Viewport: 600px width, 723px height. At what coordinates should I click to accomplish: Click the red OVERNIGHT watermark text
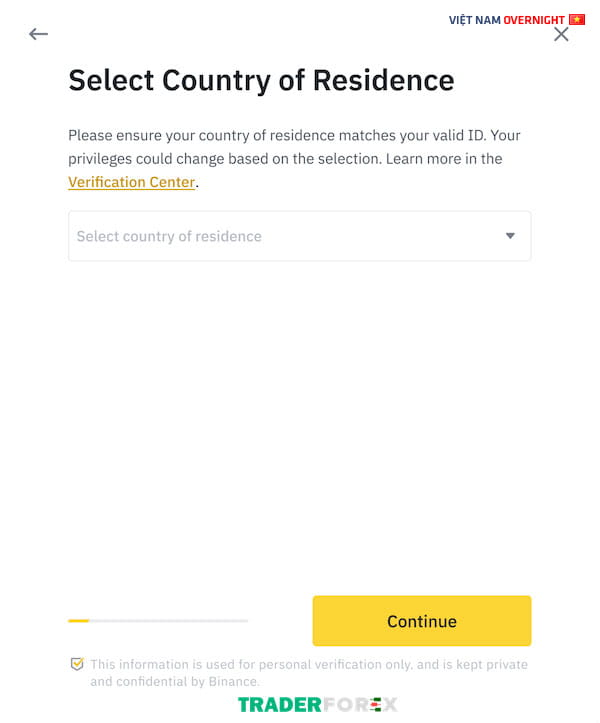point(534,20)
